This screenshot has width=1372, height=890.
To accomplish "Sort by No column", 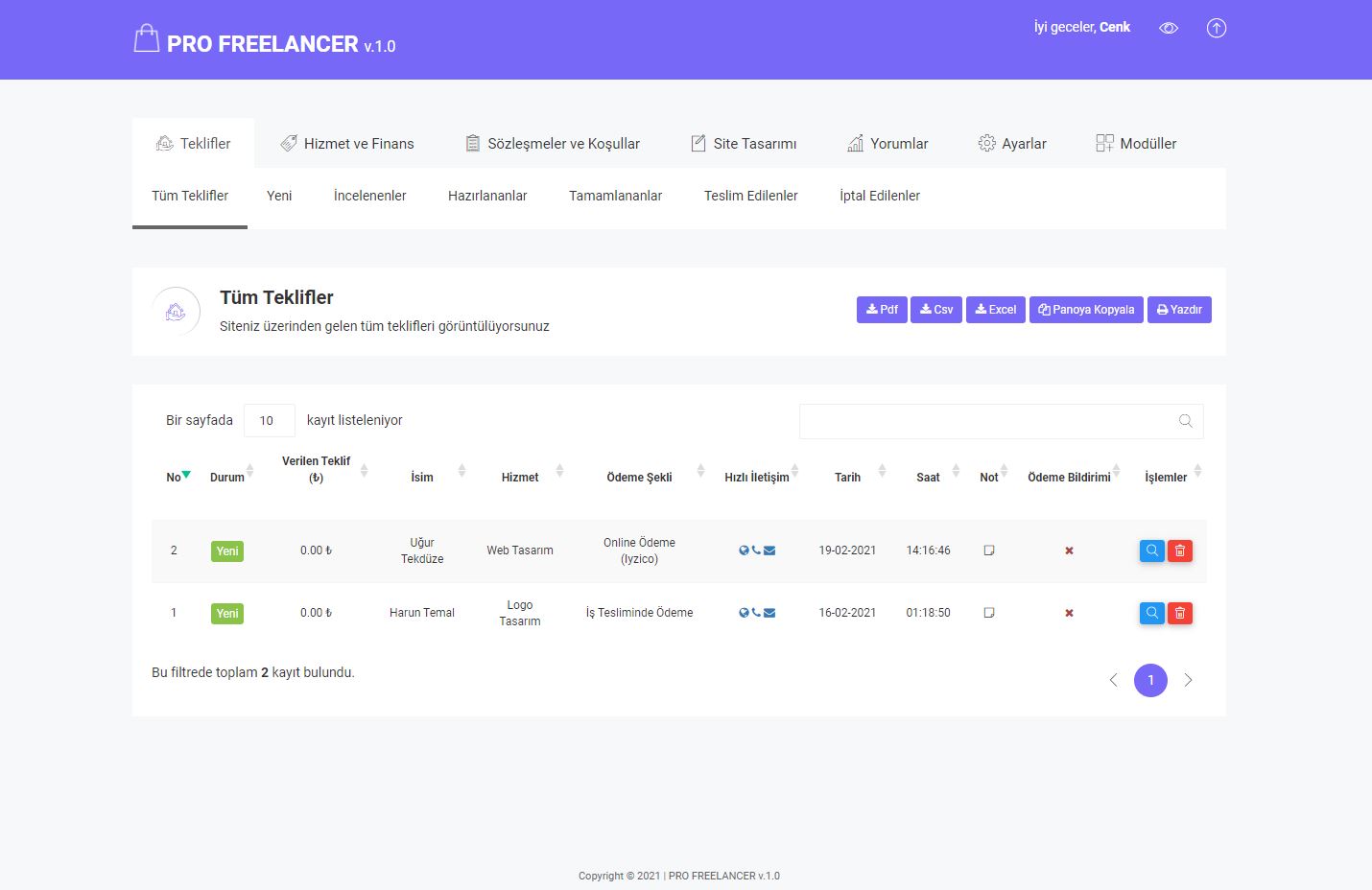I will coord(178,477).
